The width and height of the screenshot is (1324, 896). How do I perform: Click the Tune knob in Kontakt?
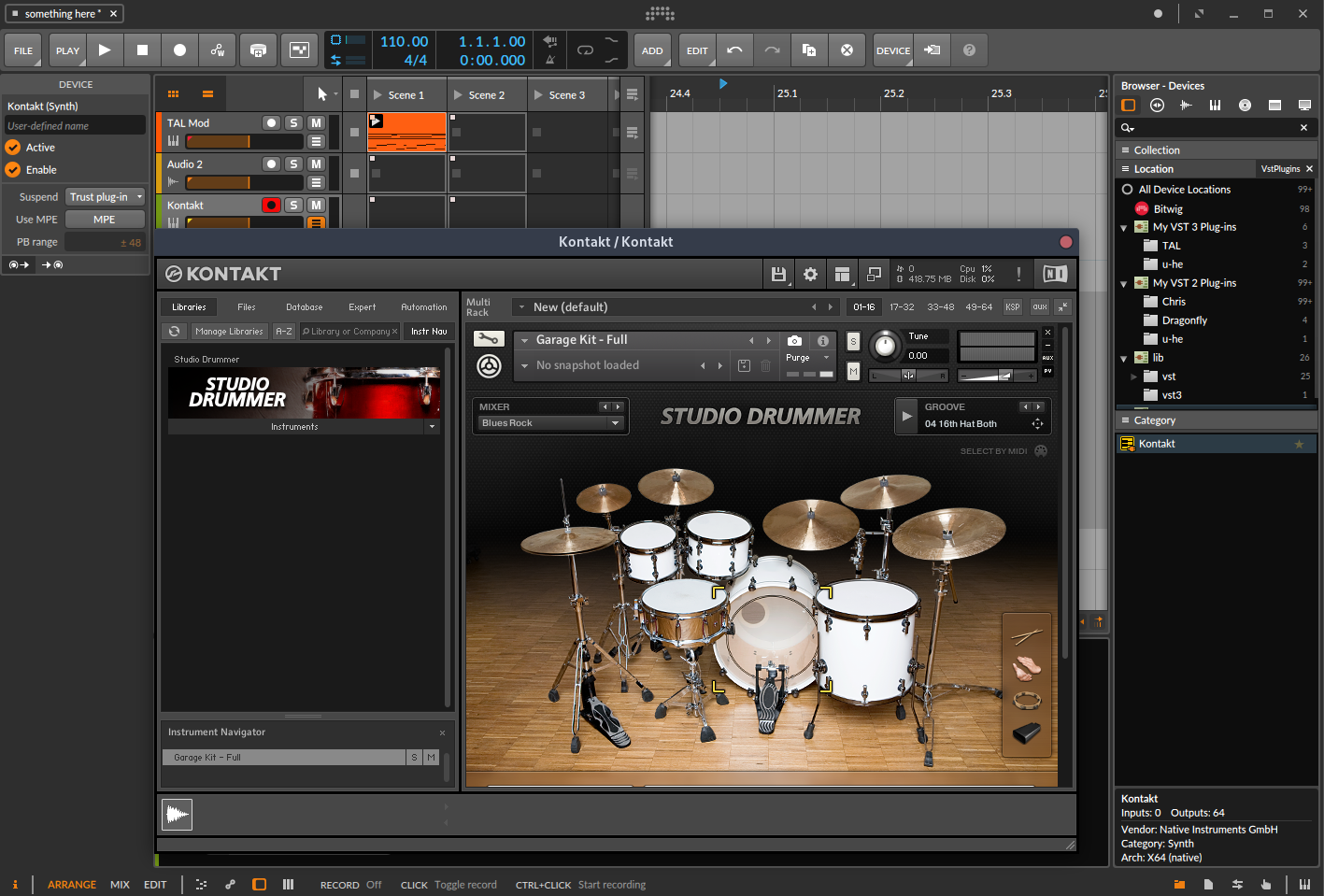[884, 347]
